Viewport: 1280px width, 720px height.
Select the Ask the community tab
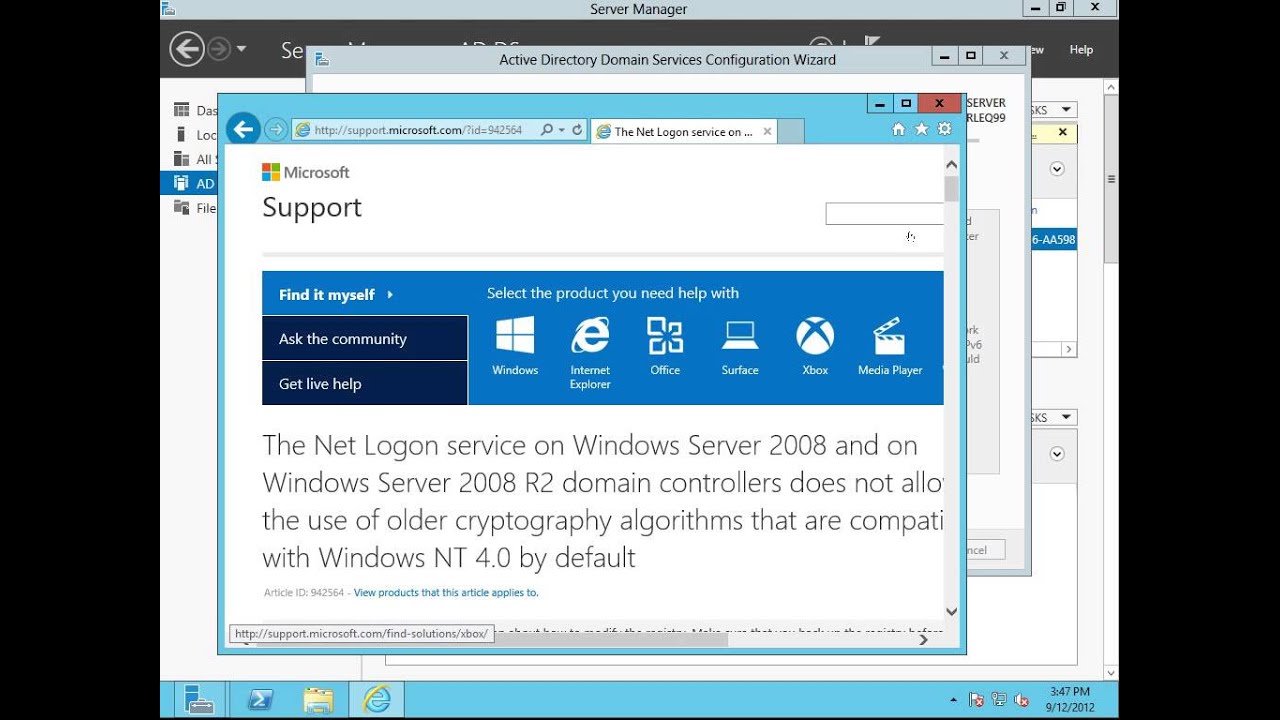click(x=365, y=338)
